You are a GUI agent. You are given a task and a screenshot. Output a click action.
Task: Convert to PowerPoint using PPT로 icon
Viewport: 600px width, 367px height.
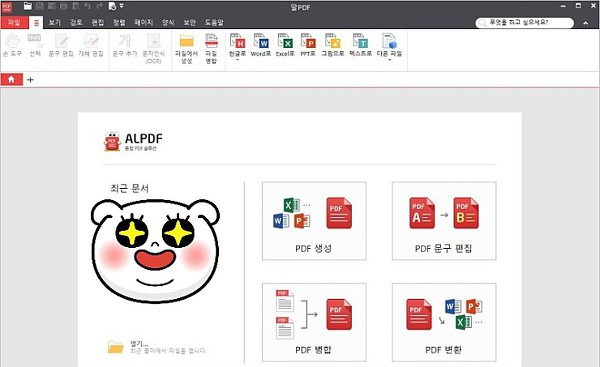(308, 45)
